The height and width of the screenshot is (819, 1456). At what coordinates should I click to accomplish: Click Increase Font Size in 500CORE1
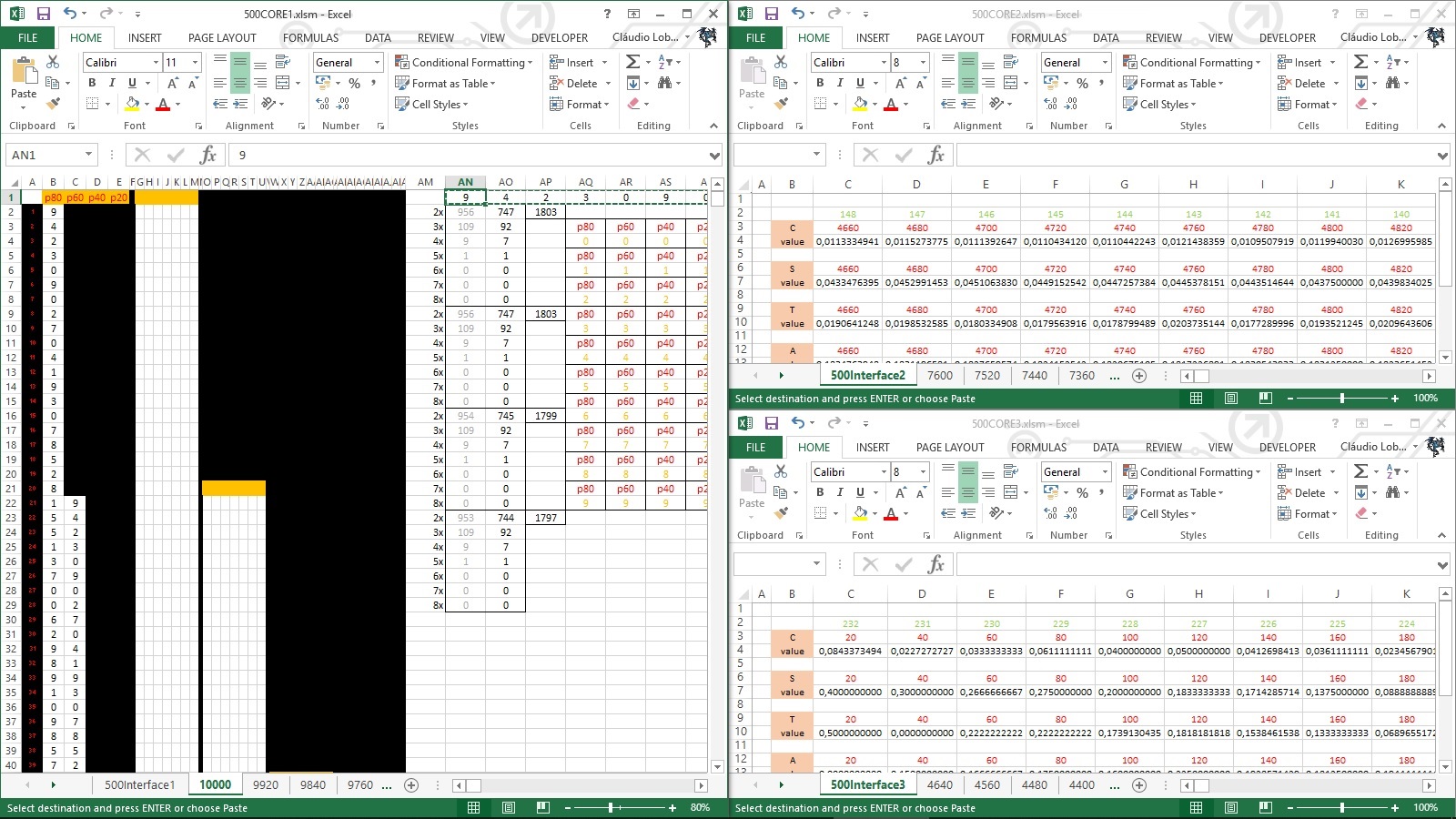coord(172,83)
